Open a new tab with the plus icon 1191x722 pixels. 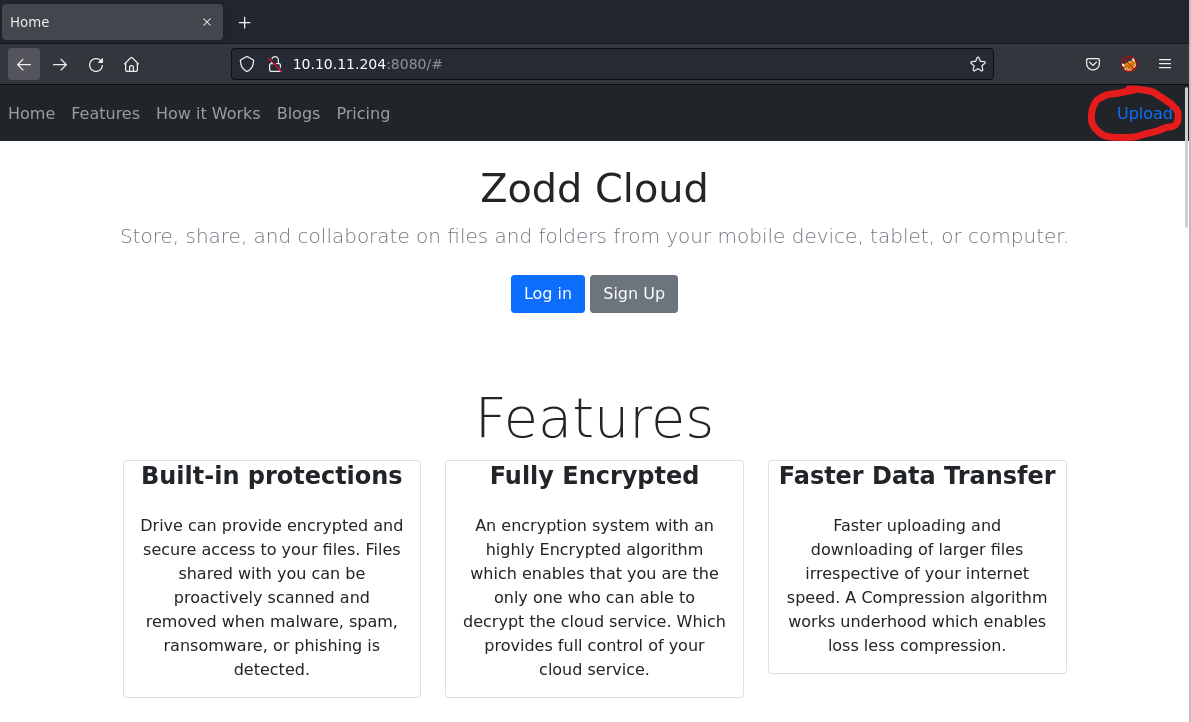(x=245, y=23)
